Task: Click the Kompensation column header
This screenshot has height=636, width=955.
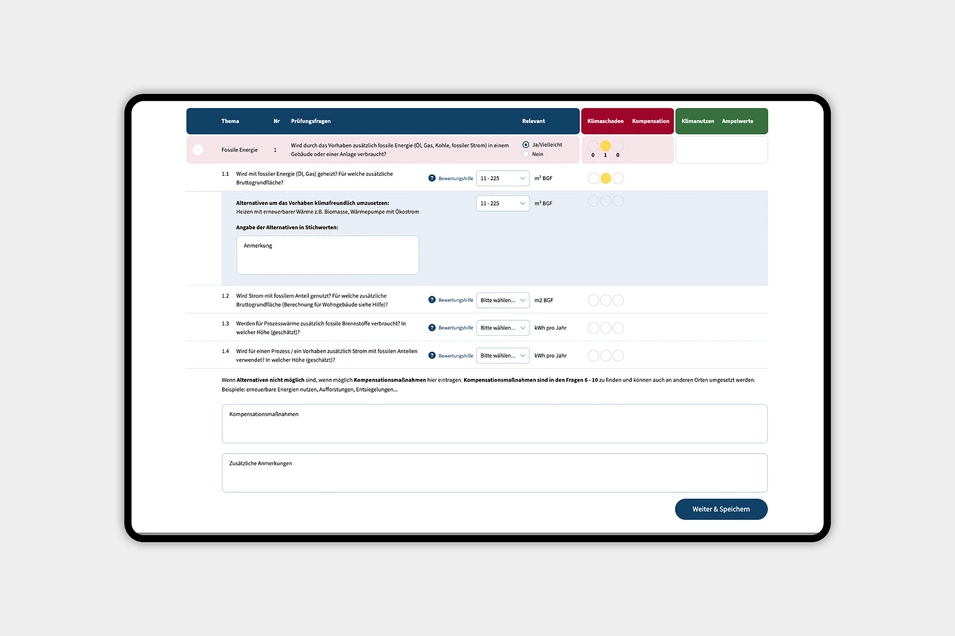Action: click(650, 121)
